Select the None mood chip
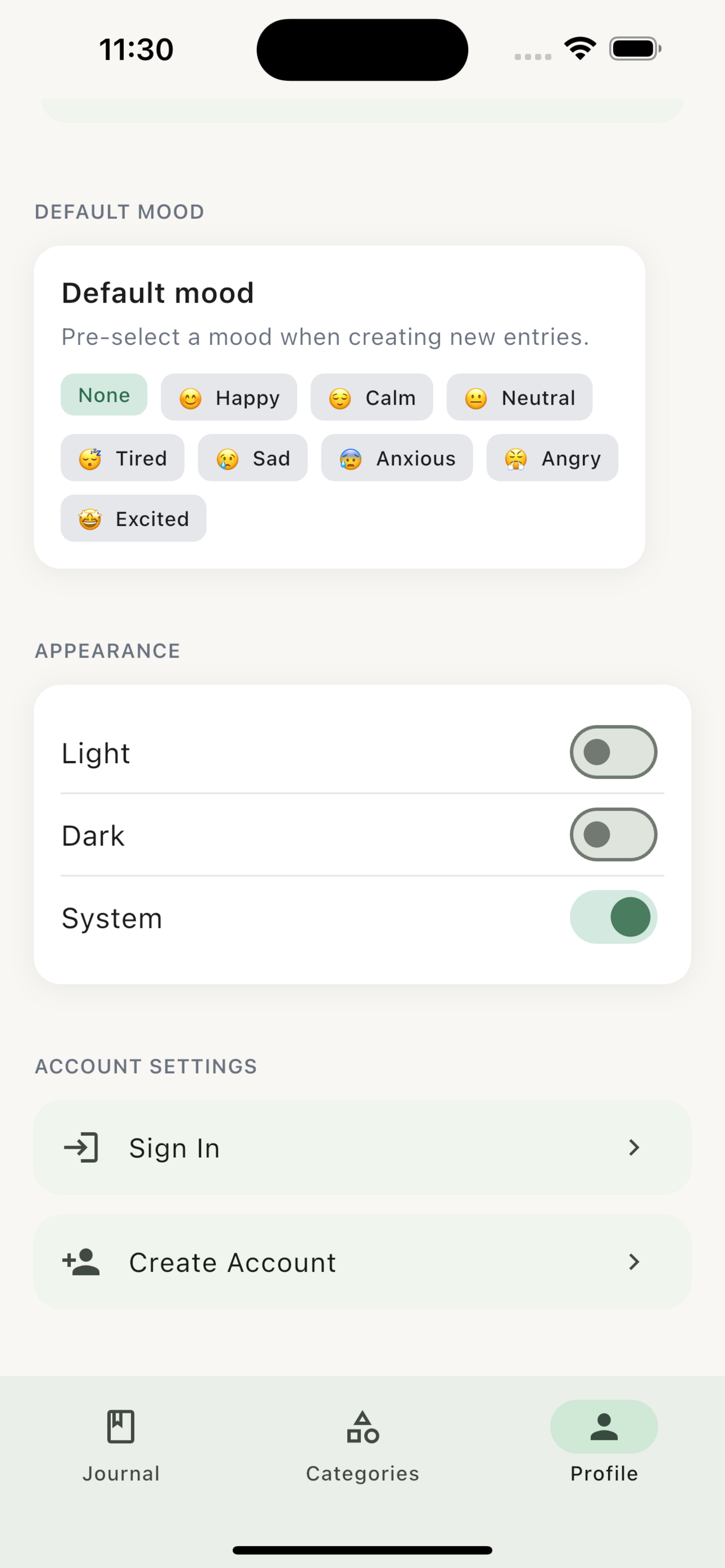725x1568 pixels. 104,395
